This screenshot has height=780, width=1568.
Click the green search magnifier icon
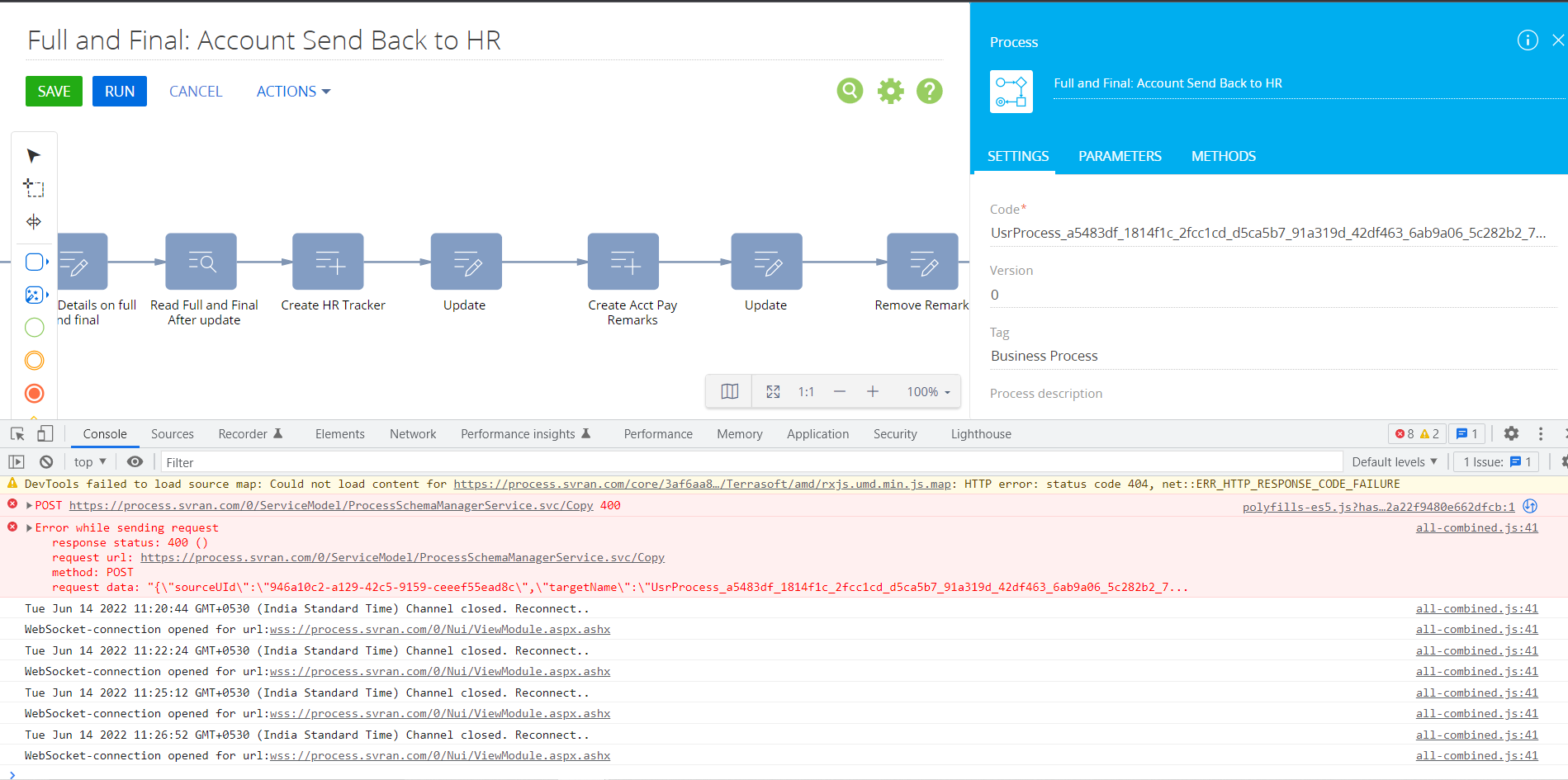850,91
